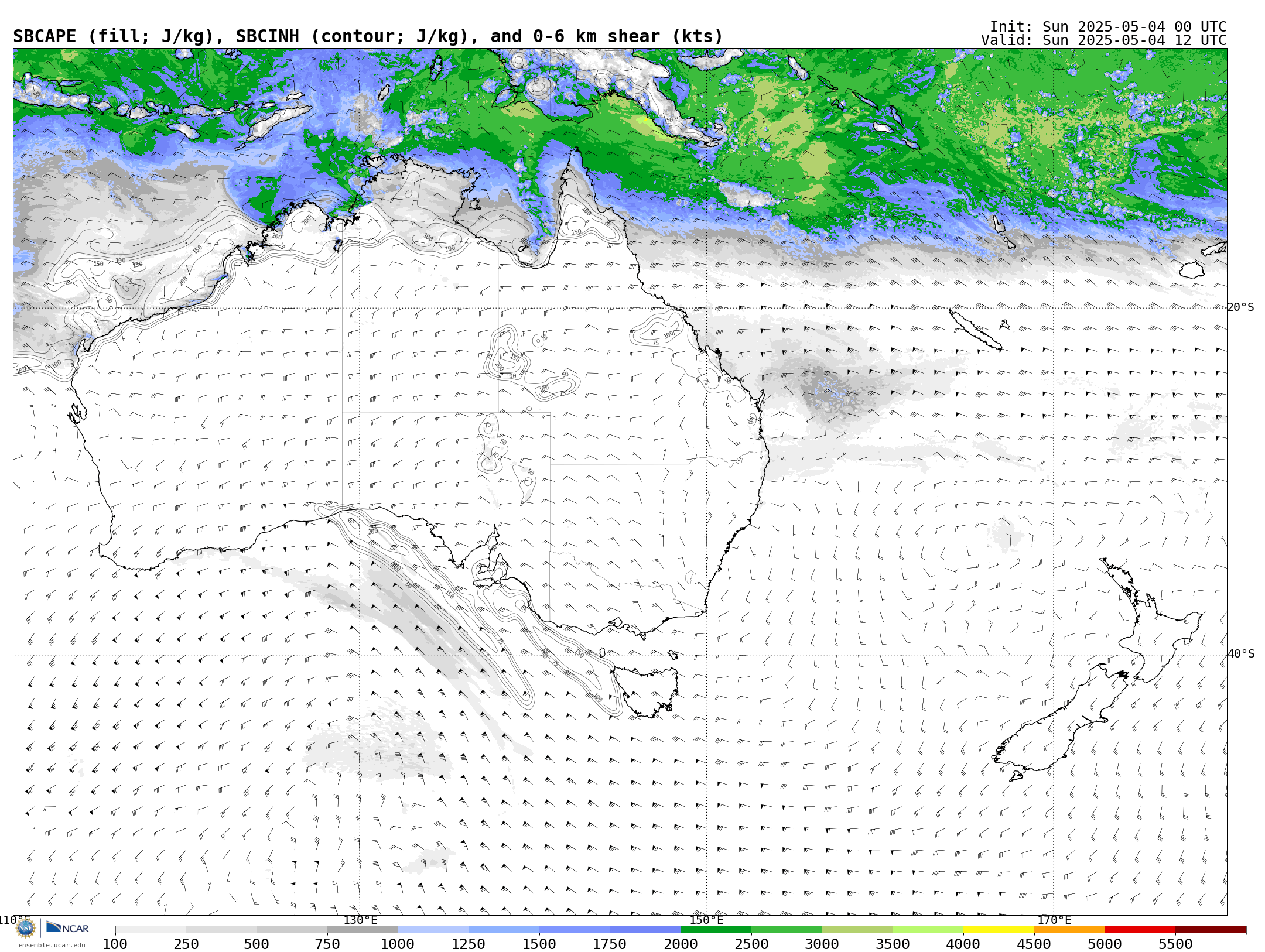Click the NSF logo
The width and height of the screenshot is (1265, 952).
point(26,928)
